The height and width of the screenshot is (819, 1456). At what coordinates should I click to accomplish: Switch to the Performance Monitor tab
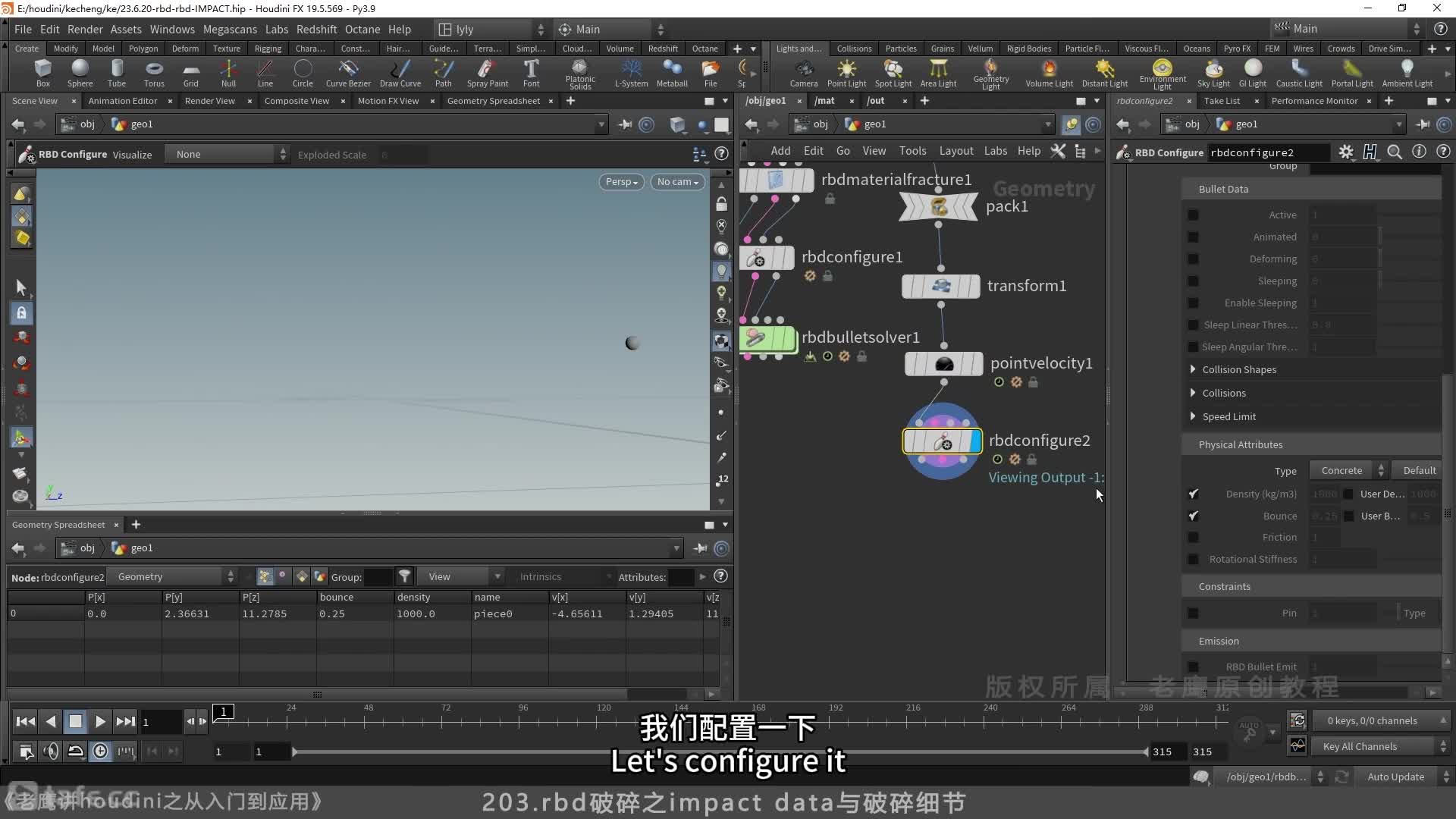[1314, 101]
